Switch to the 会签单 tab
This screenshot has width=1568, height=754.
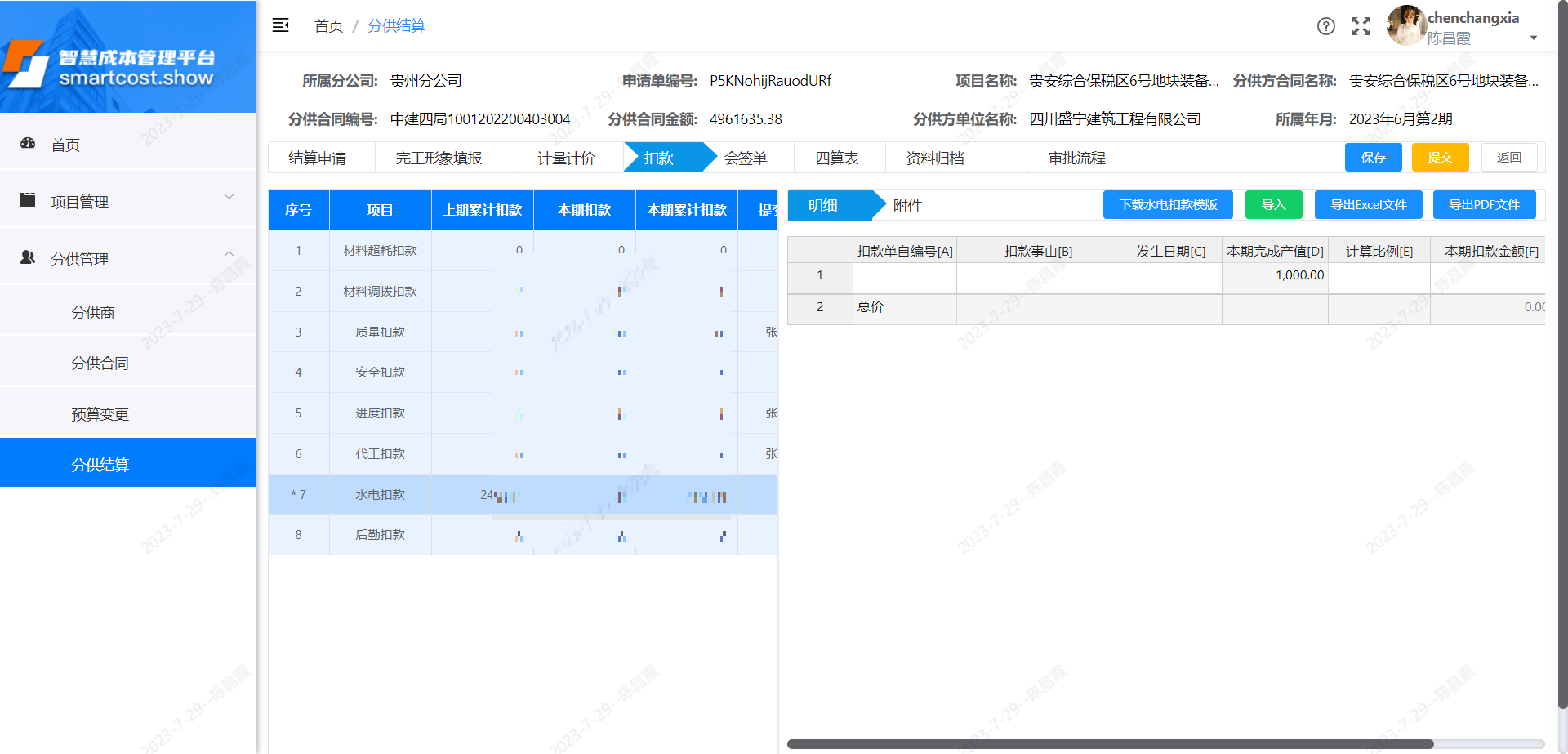click(x=745, y=158)
